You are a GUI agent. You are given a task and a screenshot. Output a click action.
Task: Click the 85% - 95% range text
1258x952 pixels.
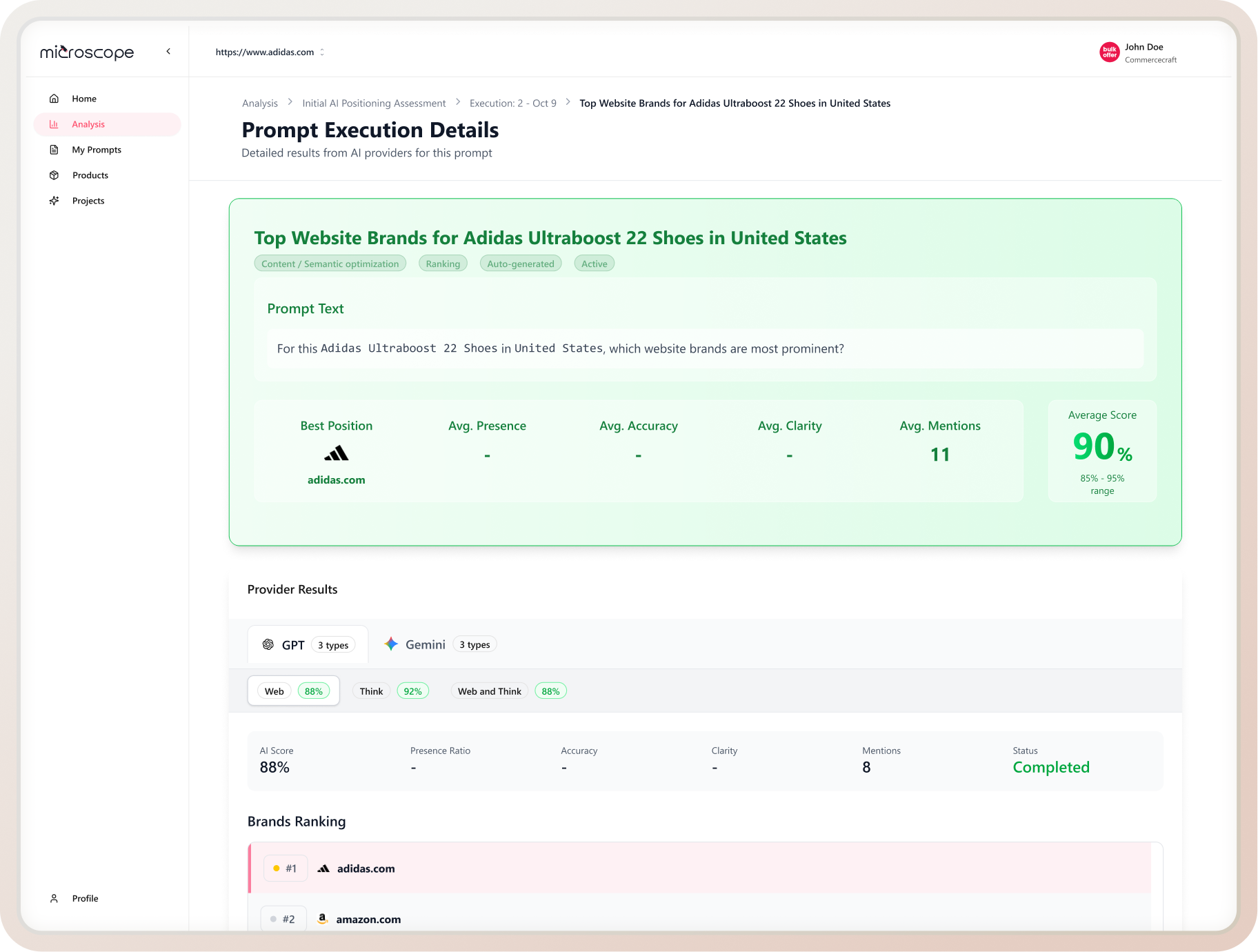[x=1102, y=484]
